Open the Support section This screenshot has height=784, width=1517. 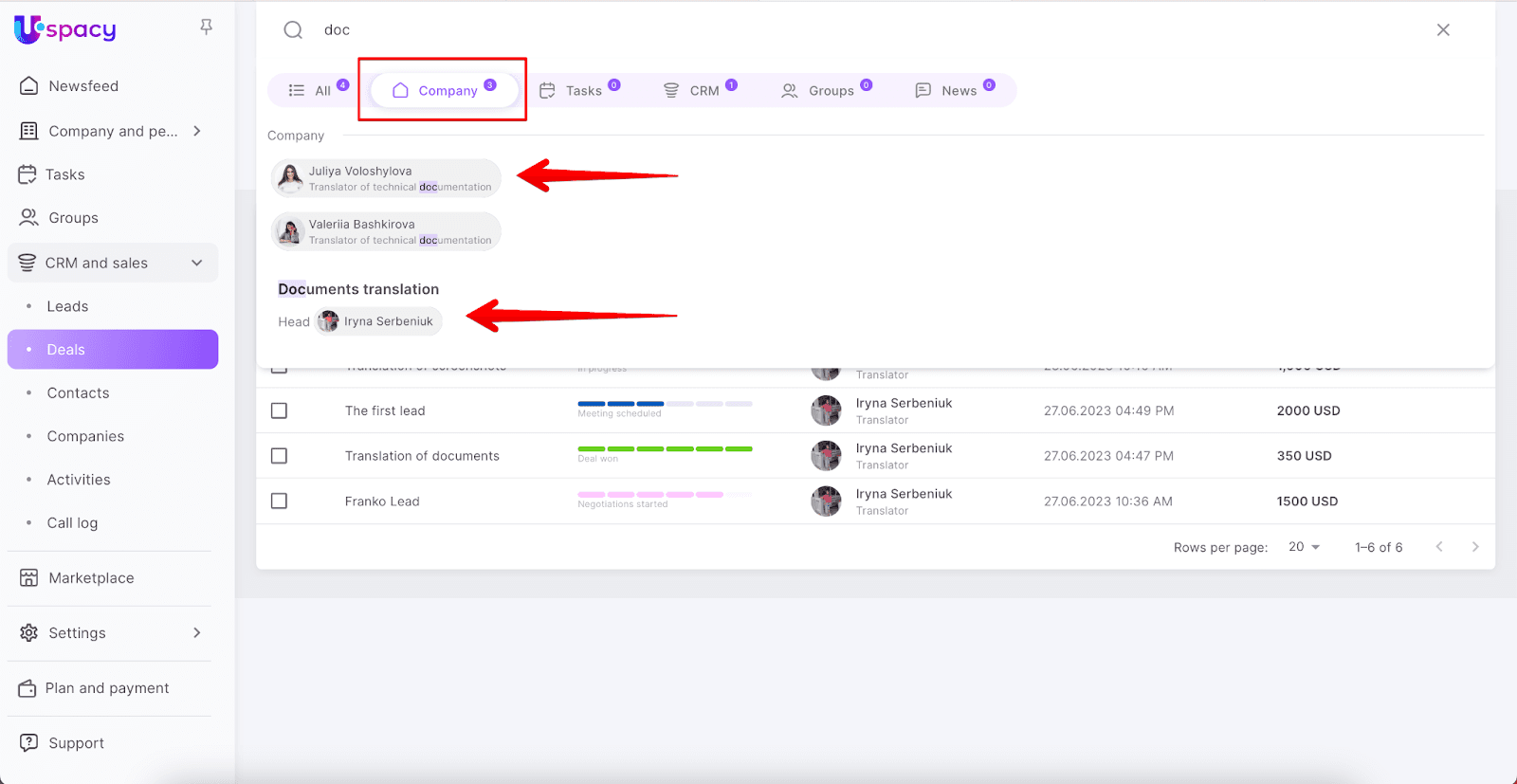click(76, 743)
